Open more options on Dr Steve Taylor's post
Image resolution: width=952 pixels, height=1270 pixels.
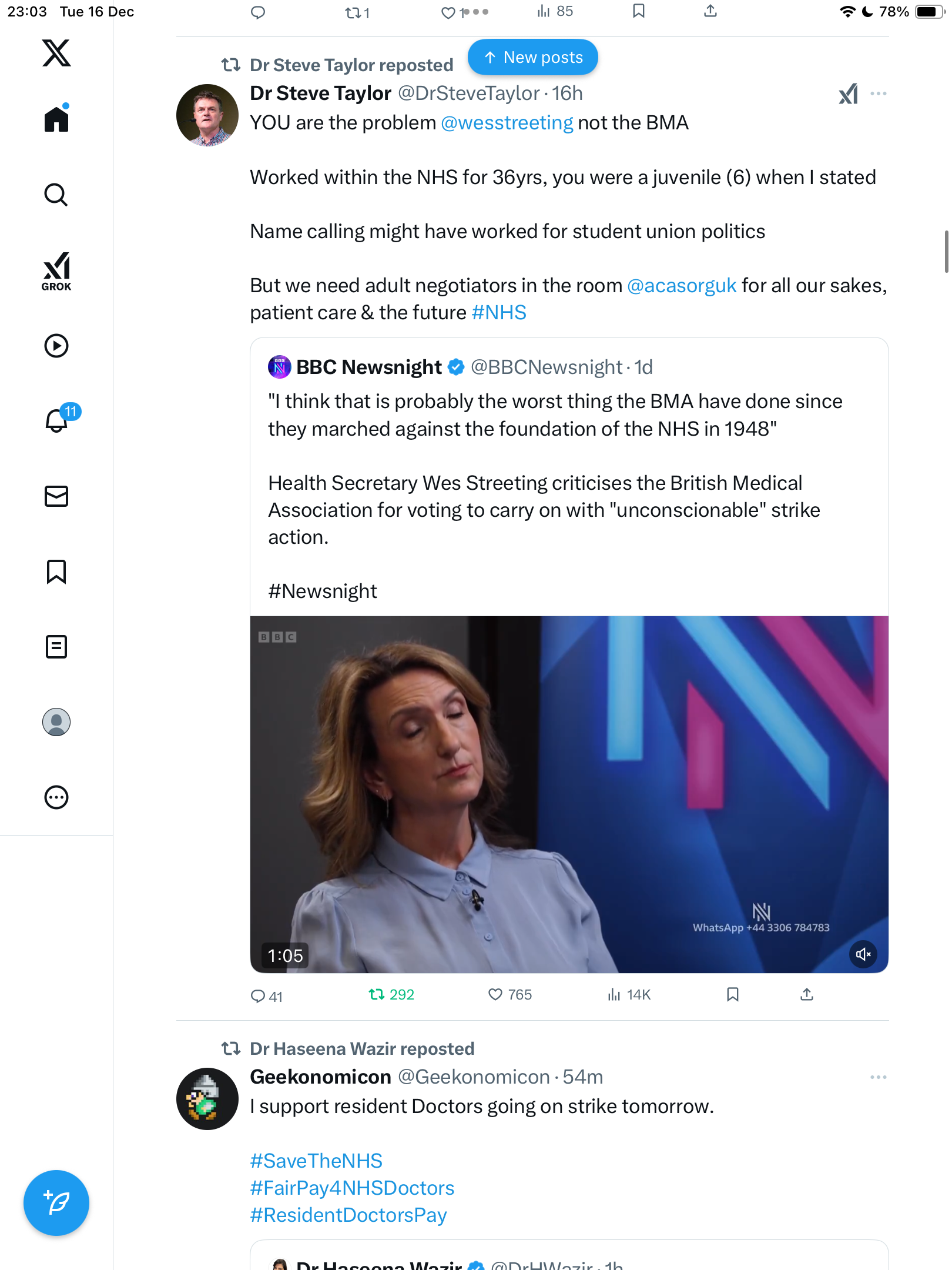tap(878, 94)
